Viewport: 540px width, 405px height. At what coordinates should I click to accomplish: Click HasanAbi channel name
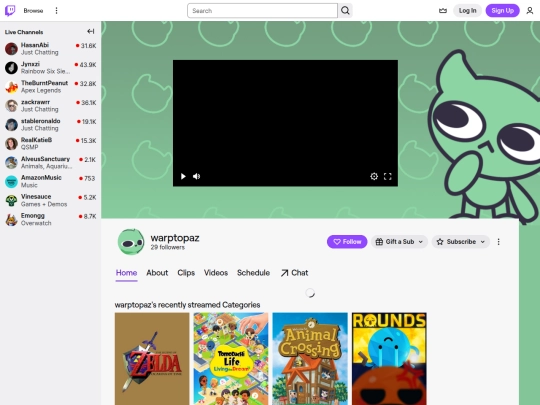pos(35,45)
